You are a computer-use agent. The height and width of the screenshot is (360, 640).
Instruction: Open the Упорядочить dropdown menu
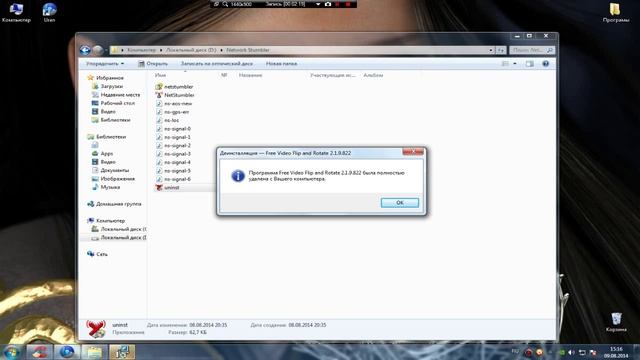[105, 64]
